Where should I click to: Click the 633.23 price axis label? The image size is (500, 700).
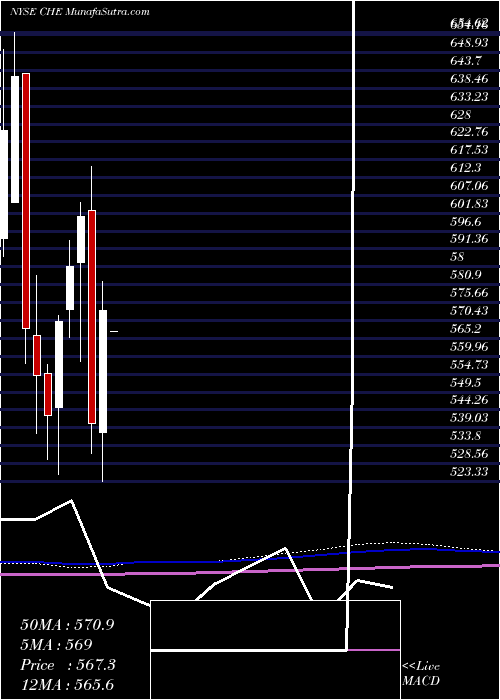(469, 96)
